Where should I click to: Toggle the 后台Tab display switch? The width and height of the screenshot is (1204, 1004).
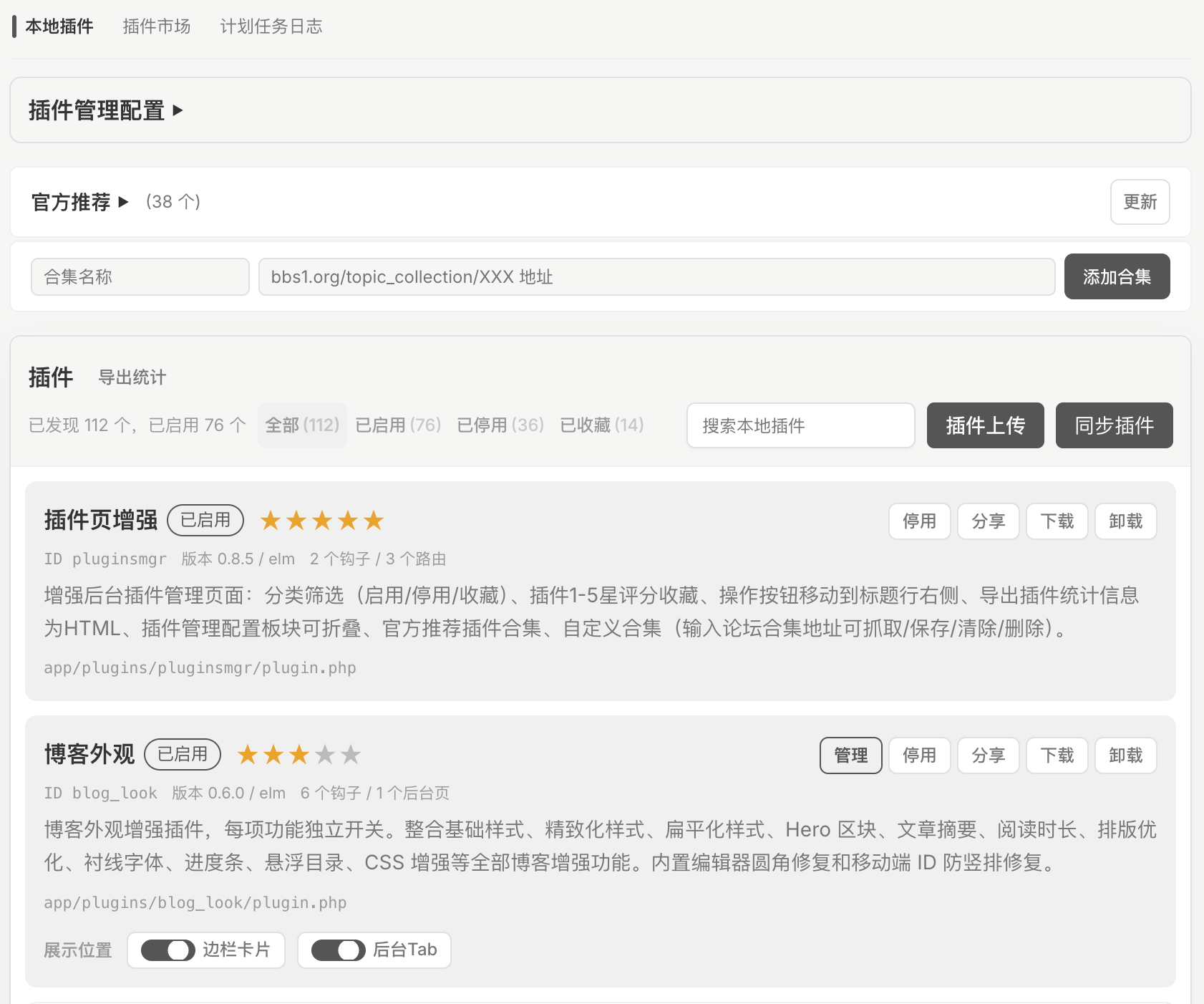pos(339,950)
